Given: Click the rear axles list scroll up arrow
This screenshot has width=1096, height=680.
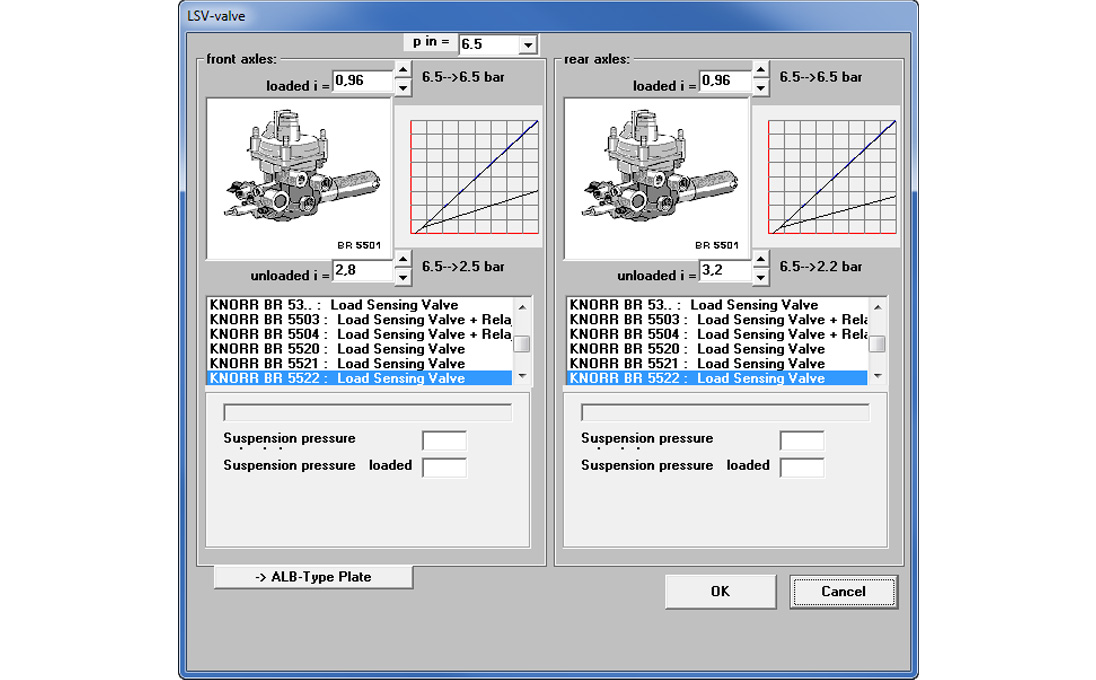Looking at the screenshot, I should (x=878, y=307).
